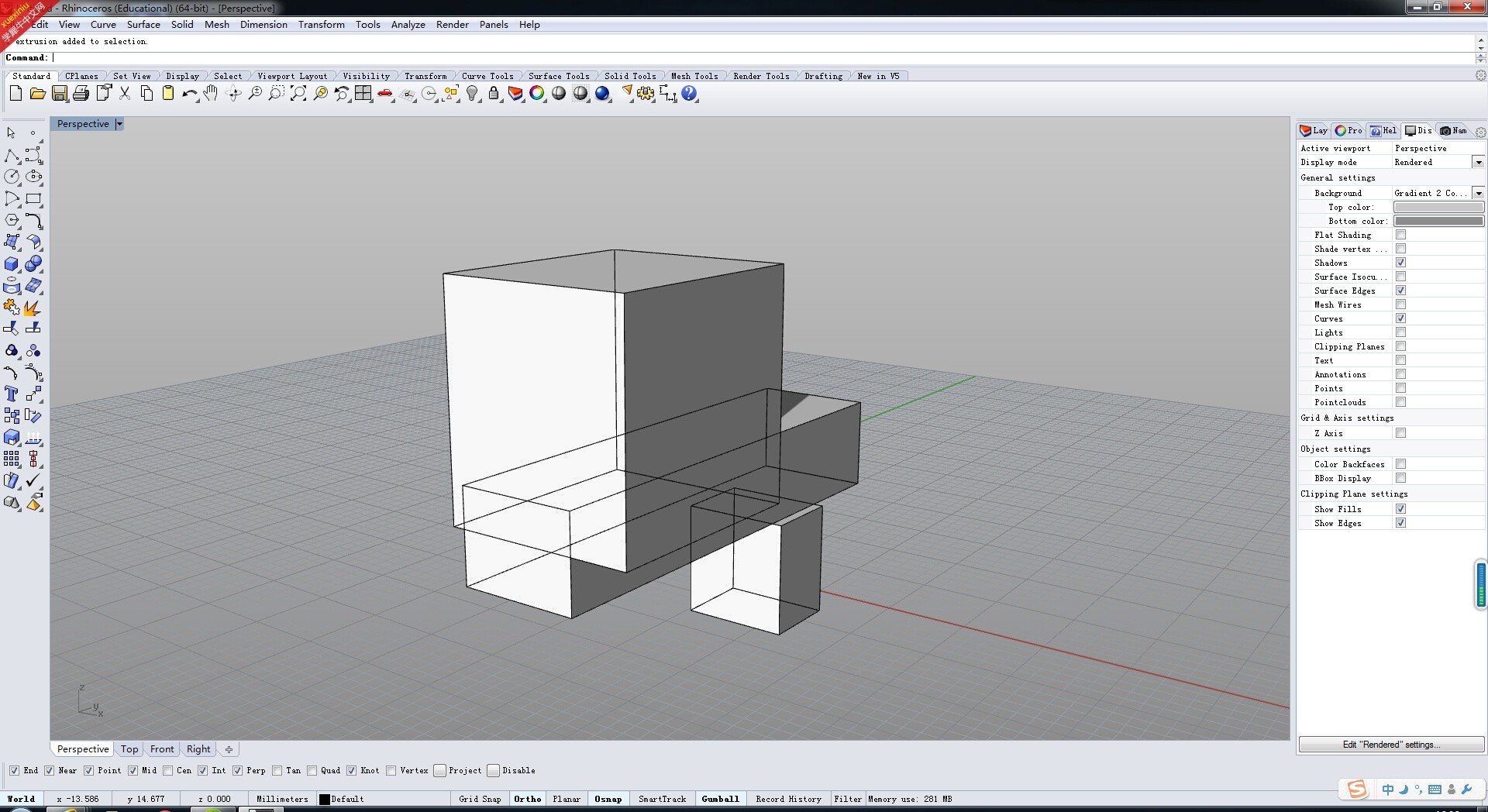Open the Analyze menu
The width and height of the screenshot is (1488, 812).
(x=408, y=25)
